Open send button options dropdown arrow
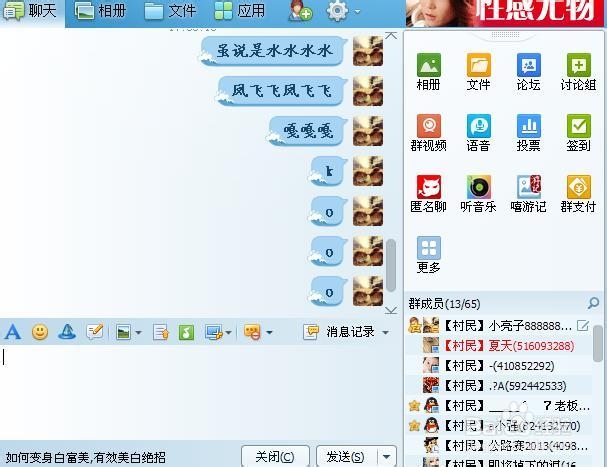The height and width of the screenshot is (467, 607). point(387,457)
